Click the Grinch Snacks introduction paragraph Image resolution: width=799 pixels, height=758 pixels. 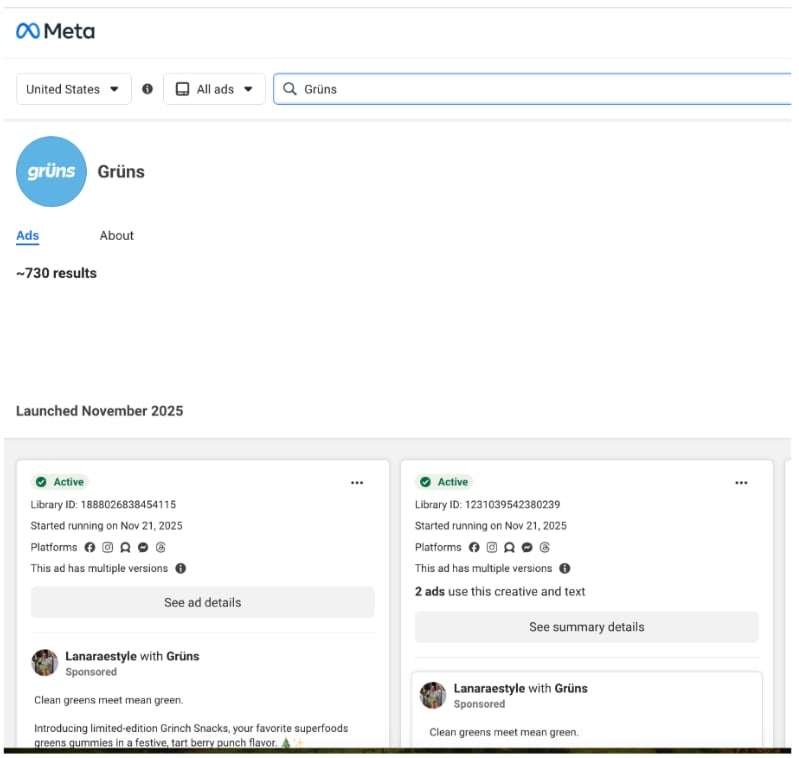[x=191, y=735]
